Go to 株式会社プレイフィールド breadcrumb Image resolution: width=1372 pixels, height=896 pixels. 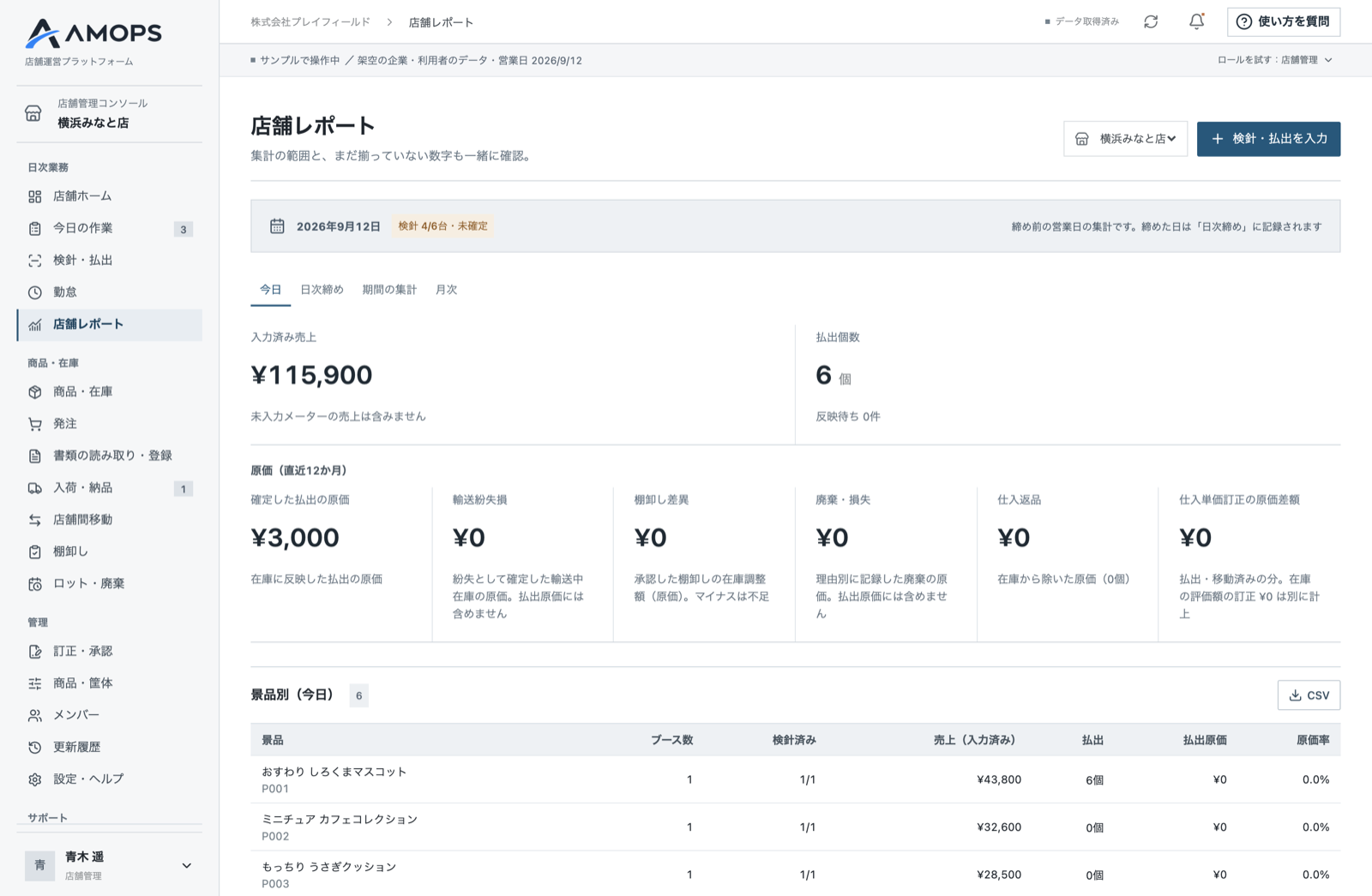point(310,22)
